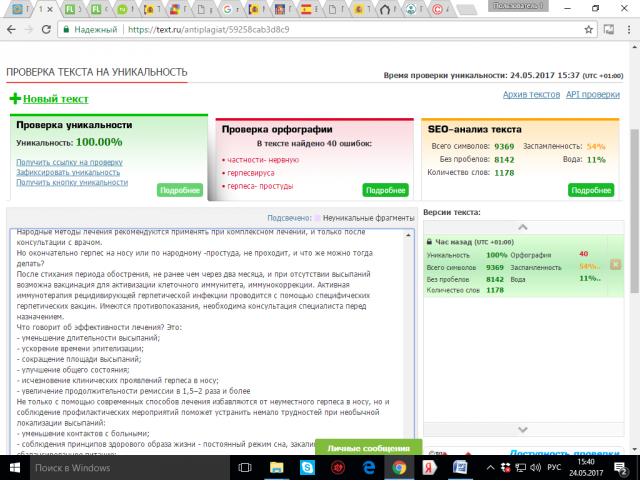
Task: Delete text version with orange X icon
Action: pyautogui.click(x=615, y=264)
